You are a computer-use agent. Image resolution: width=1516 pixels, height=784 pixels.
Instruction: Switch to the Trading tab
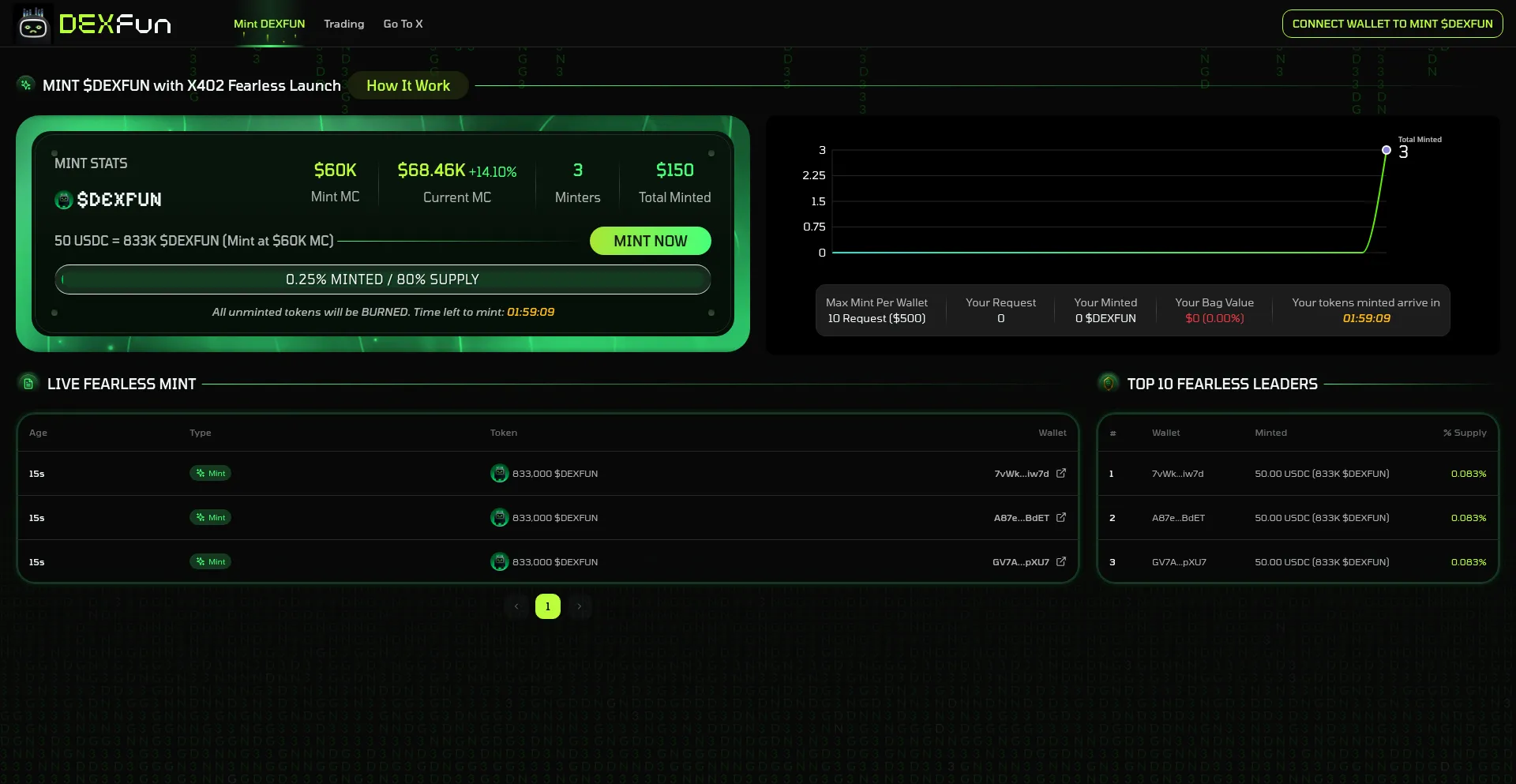point(343,24)
